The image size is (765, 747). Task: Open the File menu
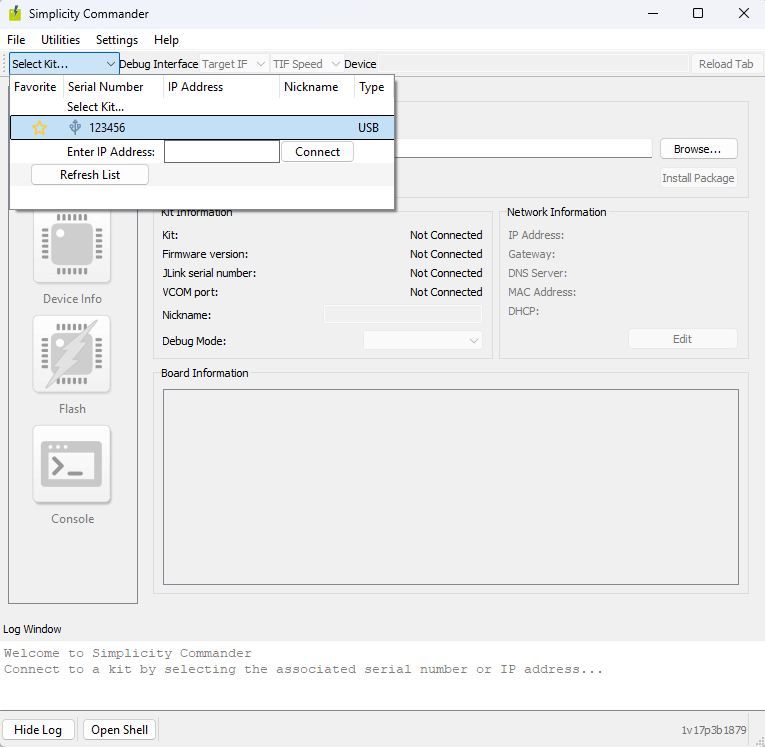(16, 40)
